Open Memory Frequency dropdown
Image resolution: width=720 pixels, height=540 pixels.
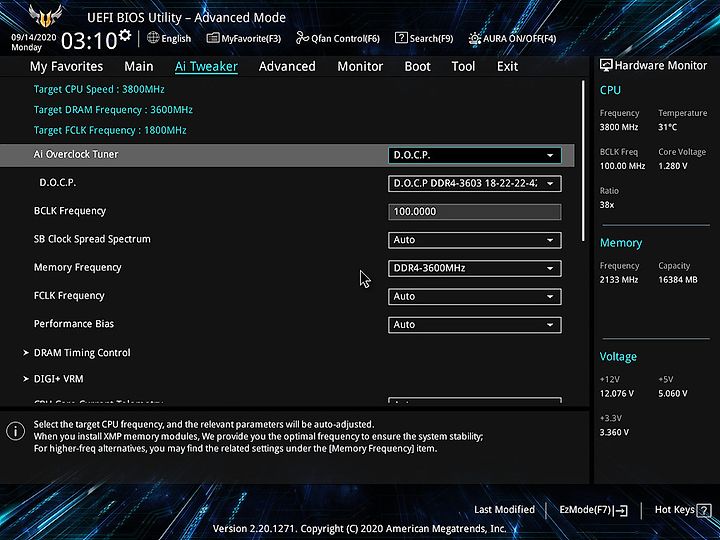474,268
